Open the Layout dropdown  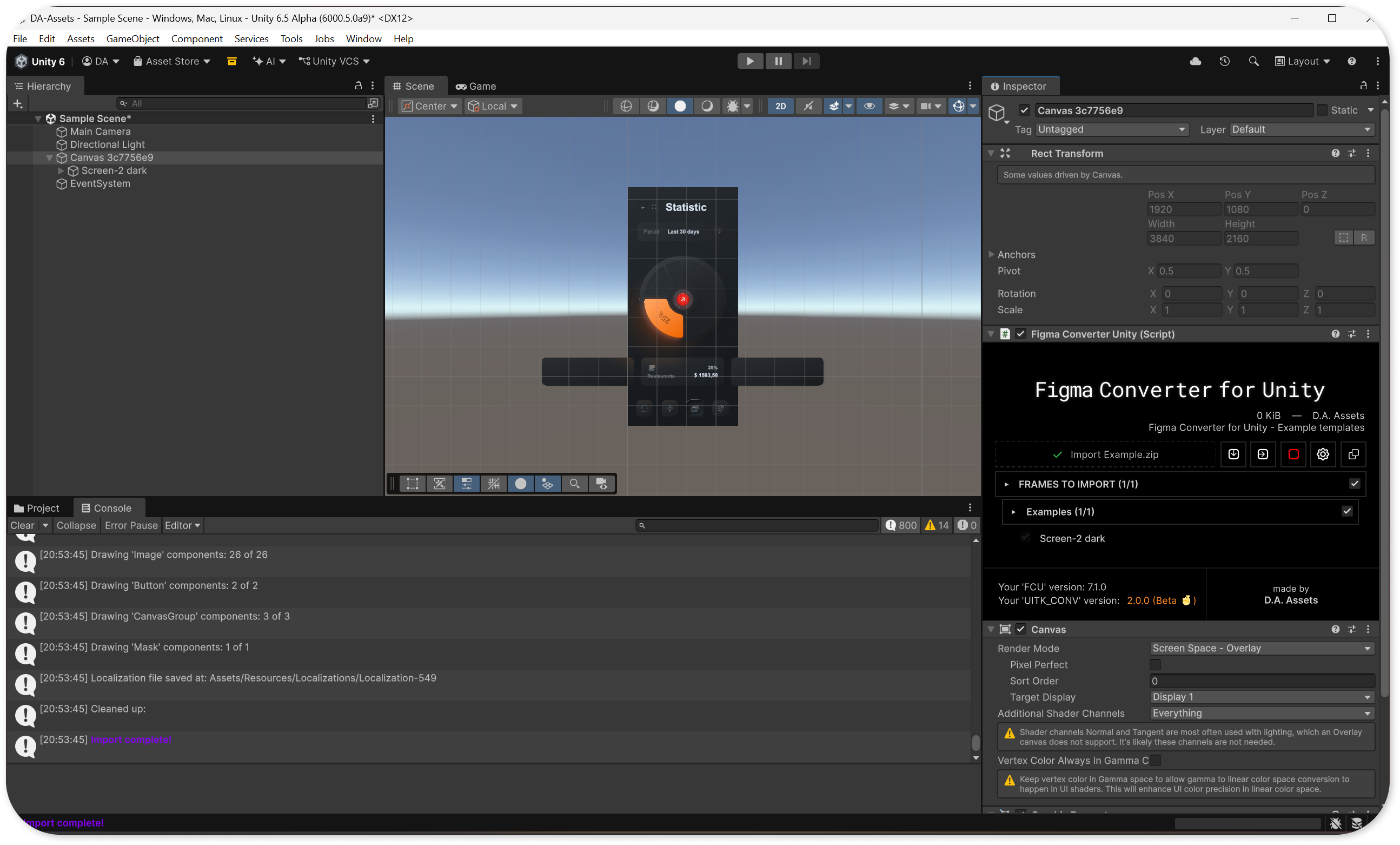point(1302,61)
